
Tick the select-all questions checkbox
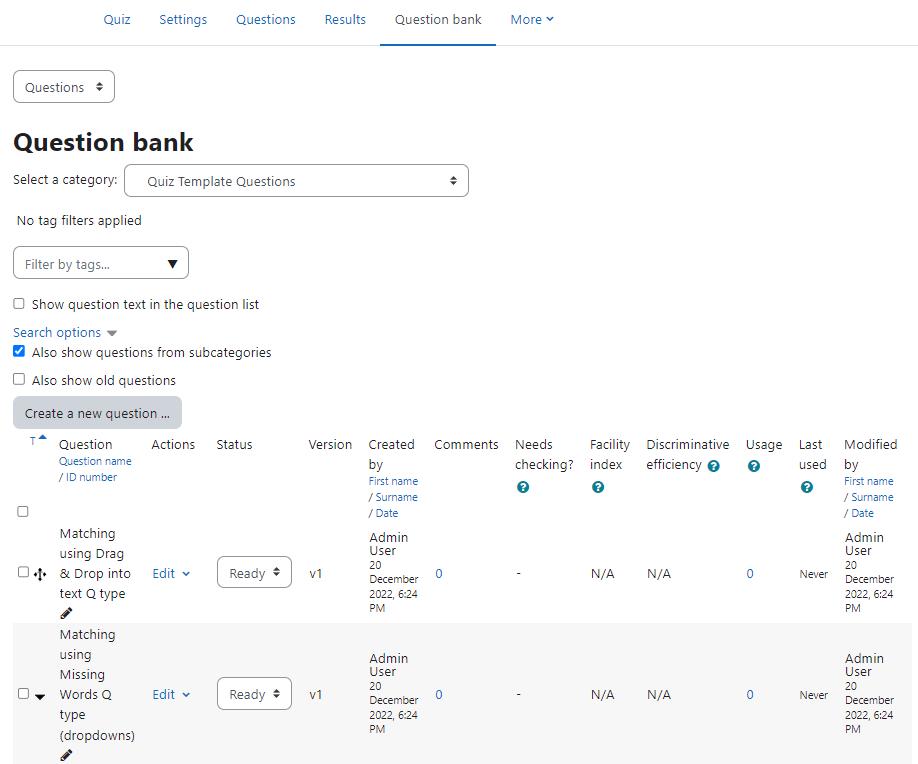click(x=23, y=512)
